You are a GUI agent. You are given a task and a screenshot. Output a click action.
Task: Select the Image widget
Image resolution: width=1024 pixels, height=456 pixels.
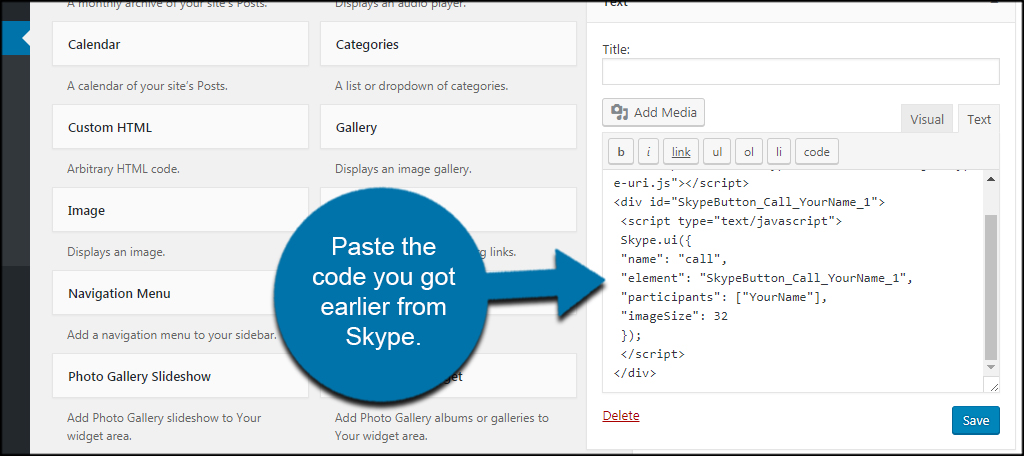coord(180,210)
